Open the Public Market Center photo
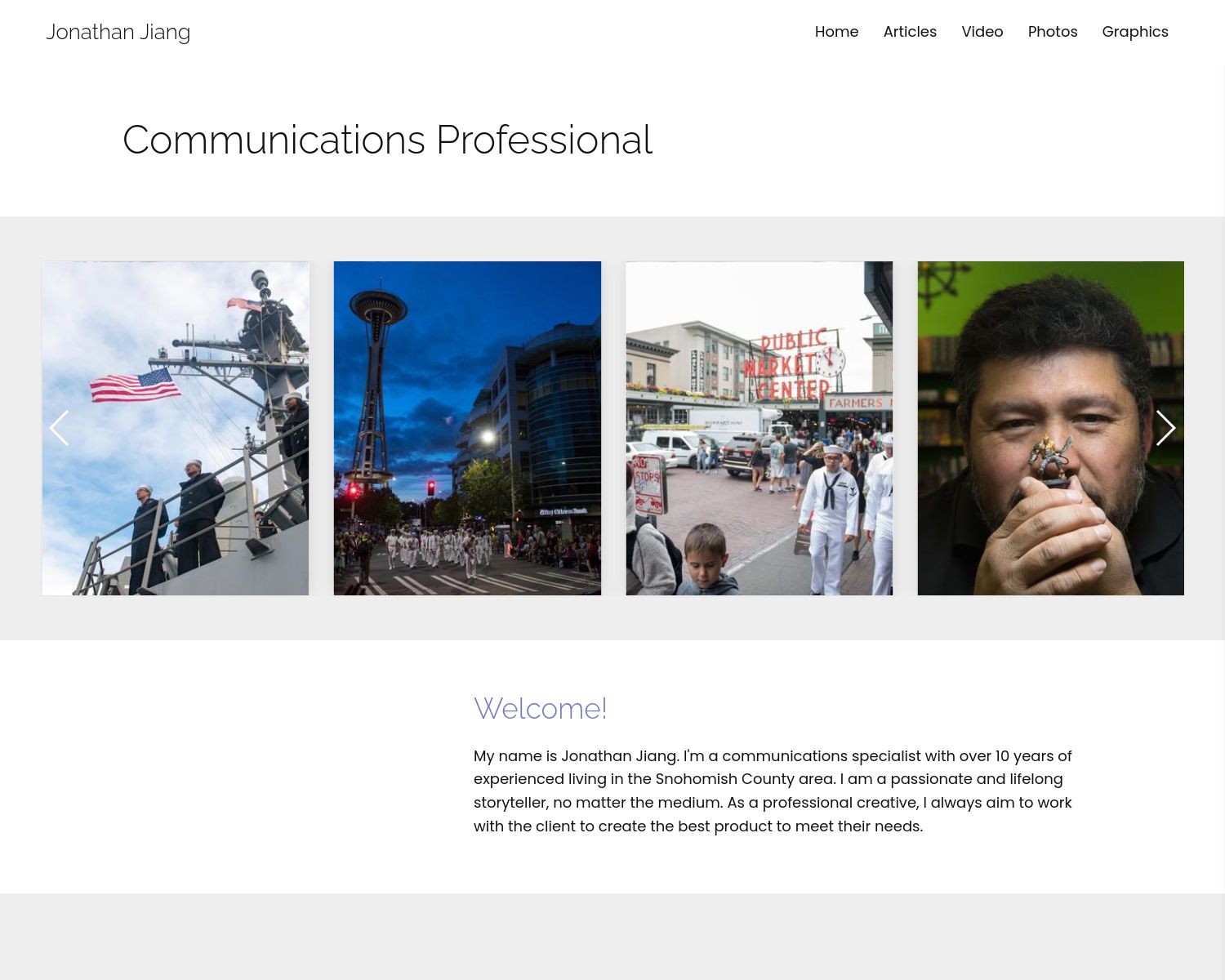Image resolution: width=1225 pixels, height=980 pixels. pos(759,428)
